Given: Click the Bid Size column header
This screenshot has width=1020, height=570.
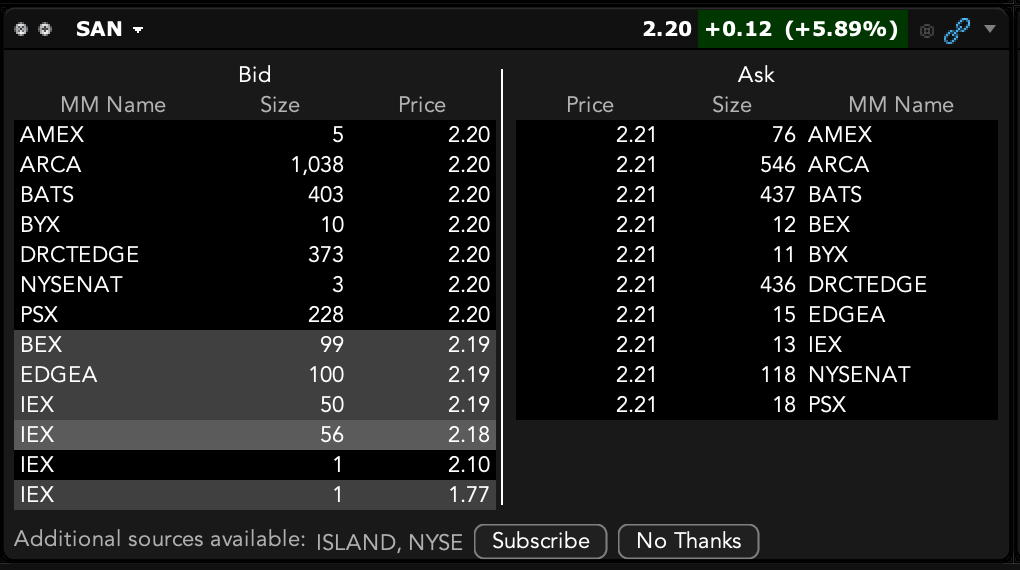Looking at the screenshot, I should (x=280, y=105).
